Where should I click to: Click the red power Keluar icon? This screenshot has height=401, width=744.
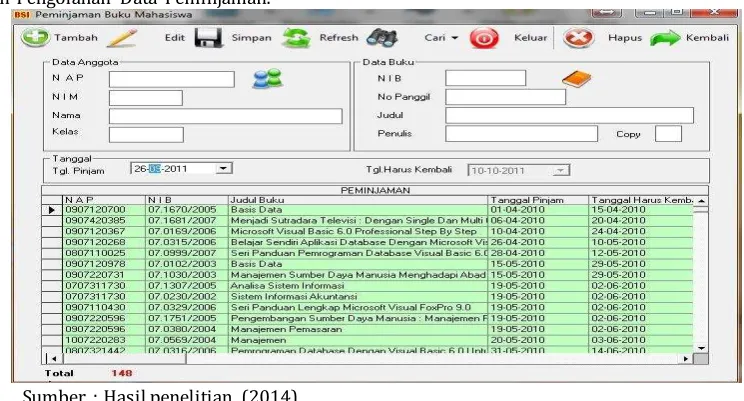tap(484, 38)
